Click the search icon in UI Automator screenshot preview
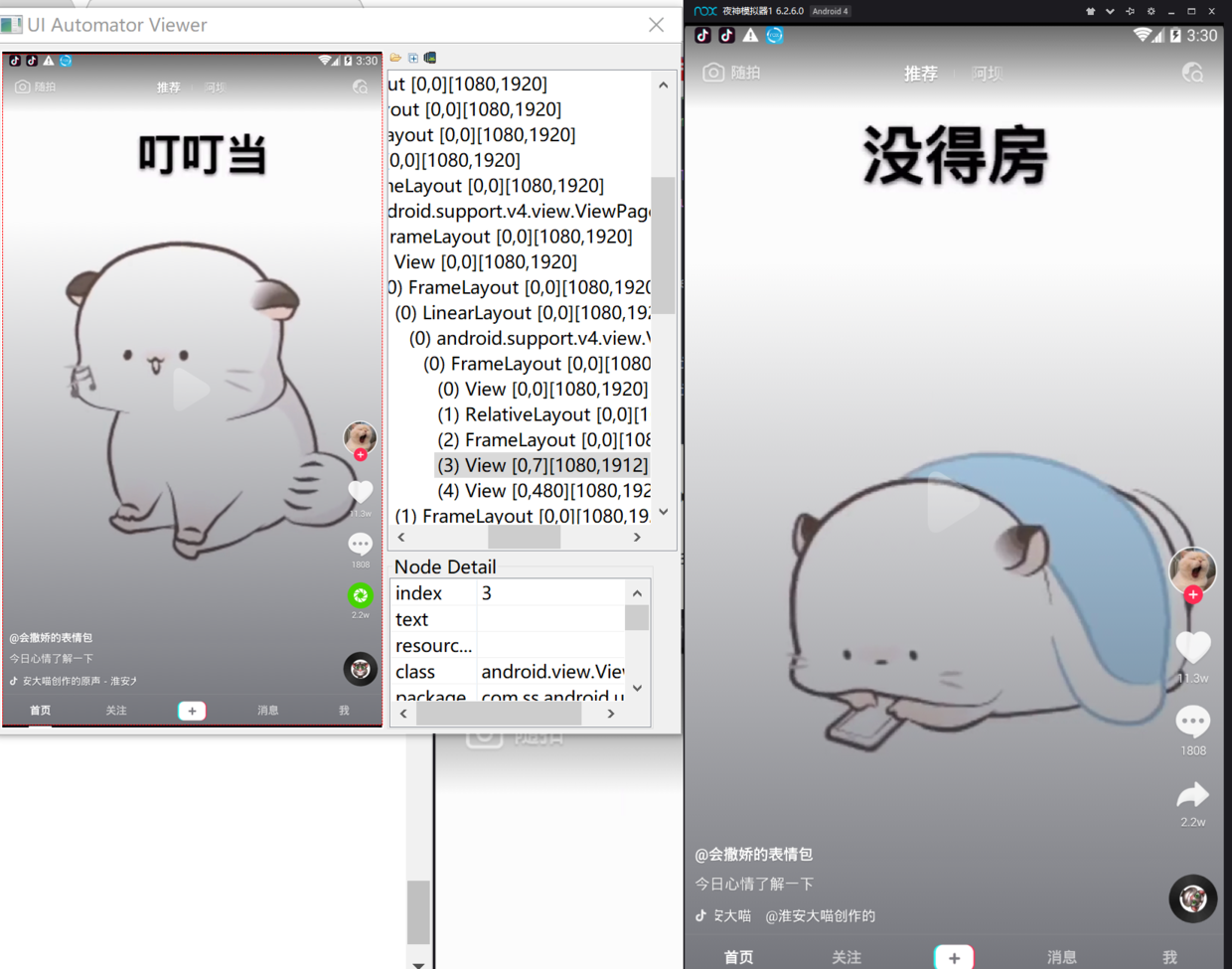The width and height of the screenshot is (1232, 969). tap(360, 87)
